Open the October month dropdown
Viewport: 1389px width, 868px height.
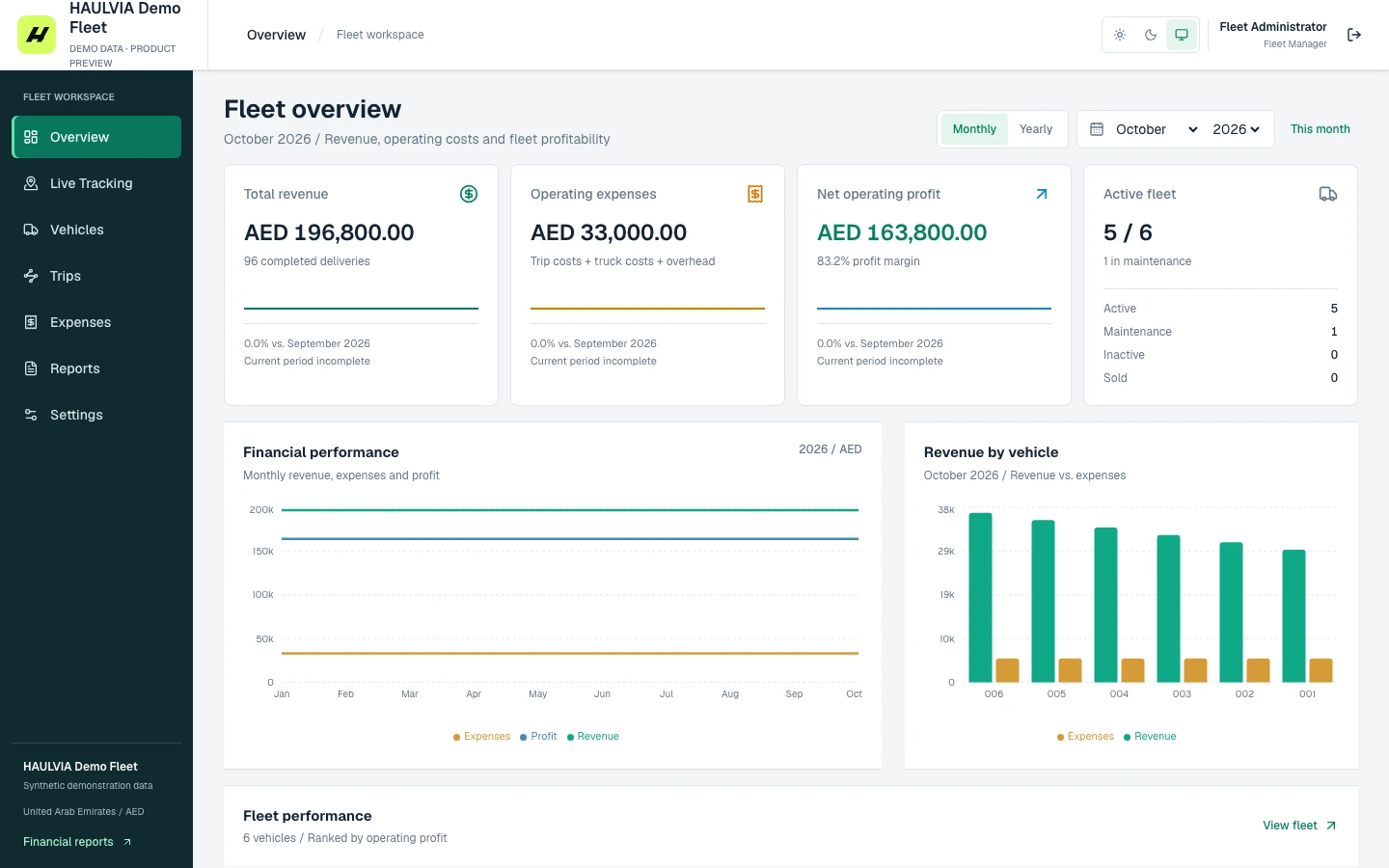[x=1157, y=129]
